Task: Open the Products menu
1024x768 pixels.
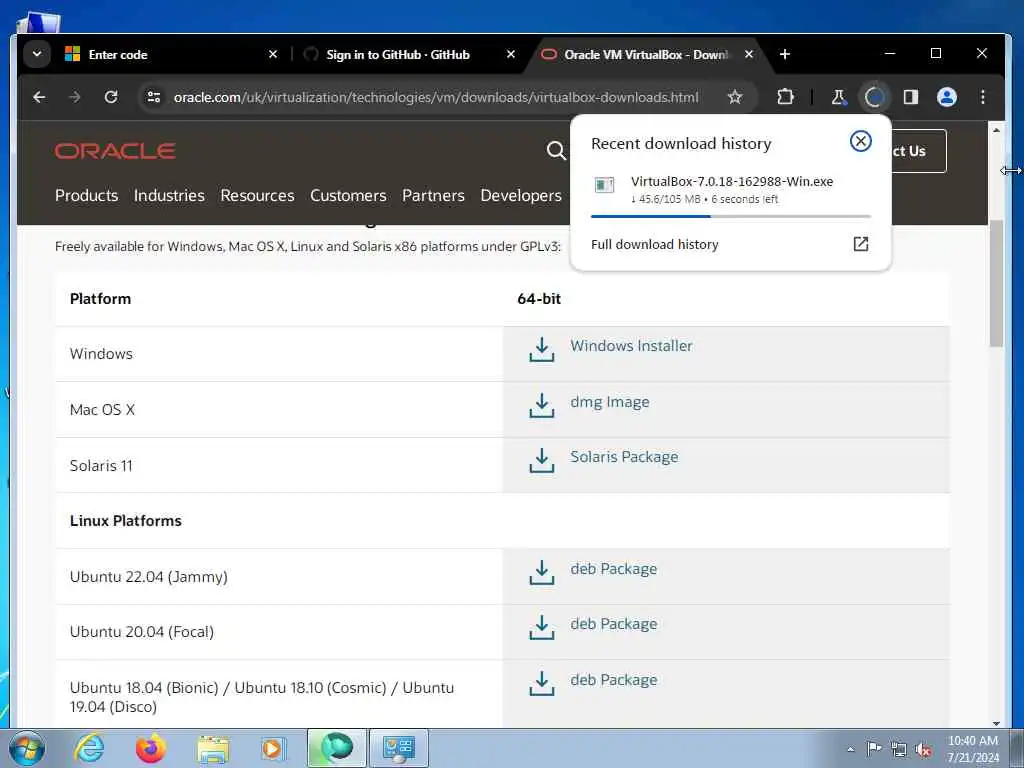Action: [x=86, y=195]
